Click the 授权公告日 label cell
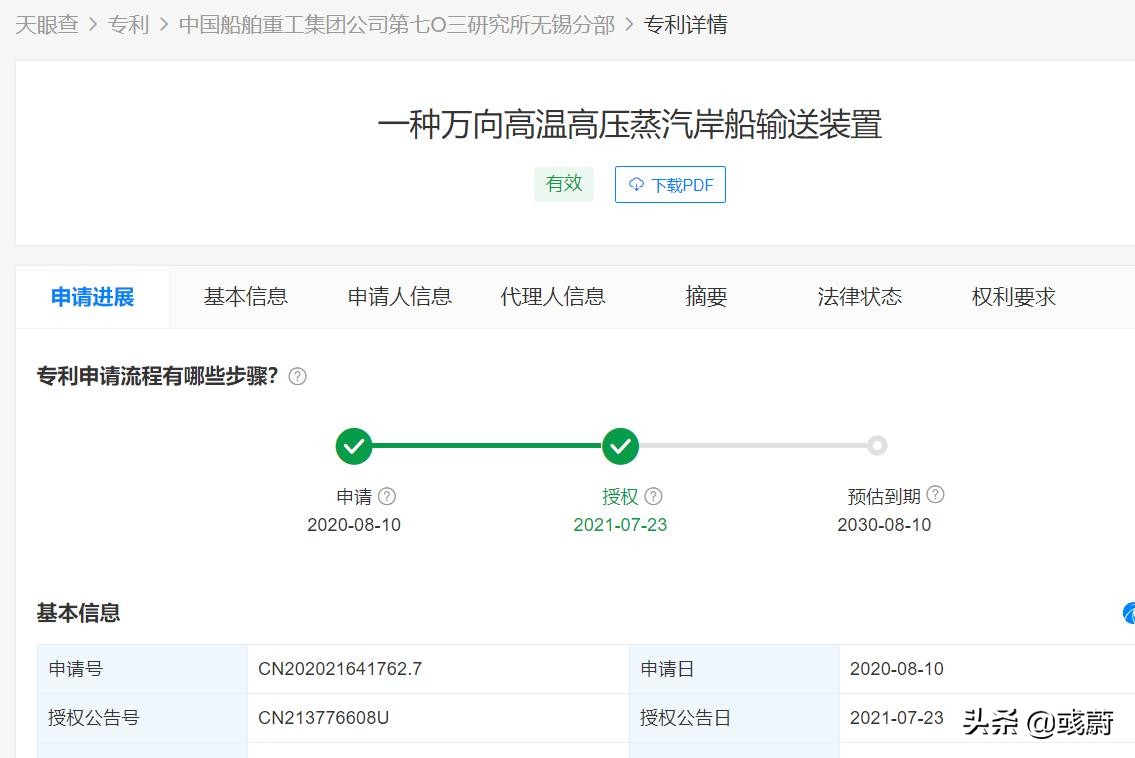 (734, 718)
